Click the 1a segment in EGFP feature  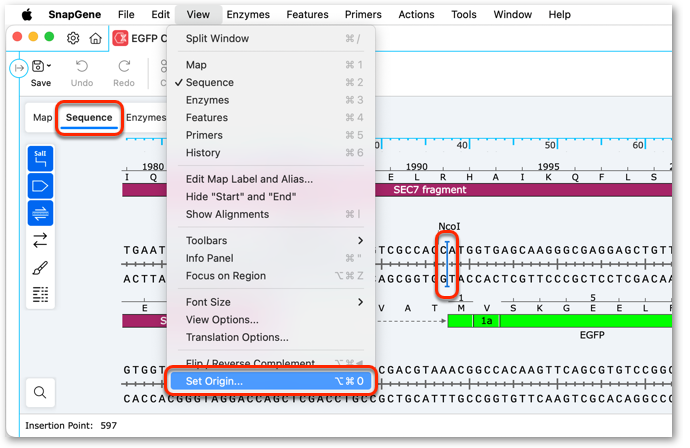coord(486,321)
